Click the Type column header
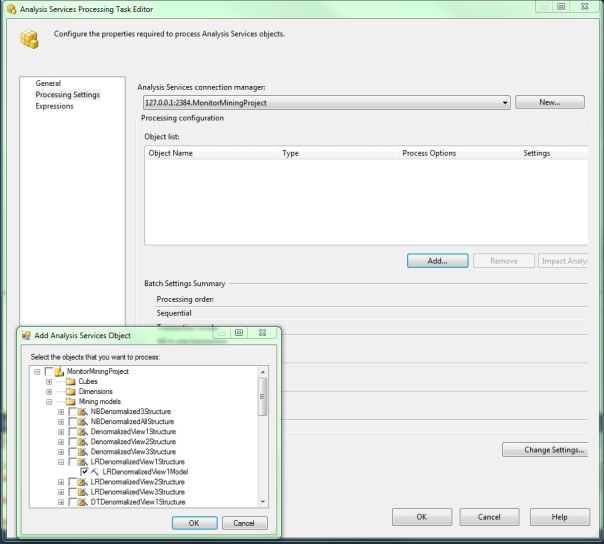This screenshot has height=544, width=604. point(339,153)
